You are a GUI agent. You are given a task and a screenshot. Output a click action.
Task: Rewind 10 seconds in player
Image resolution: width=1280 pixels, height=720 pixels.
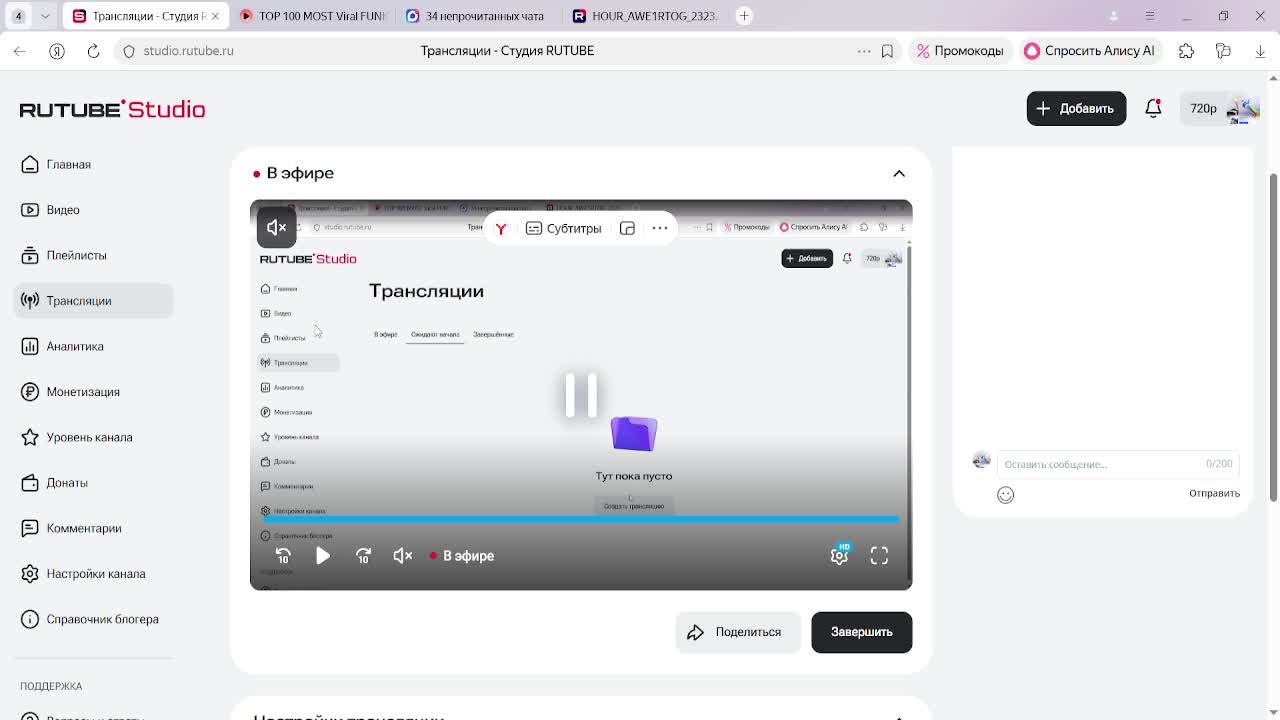[x=283, y=556]
